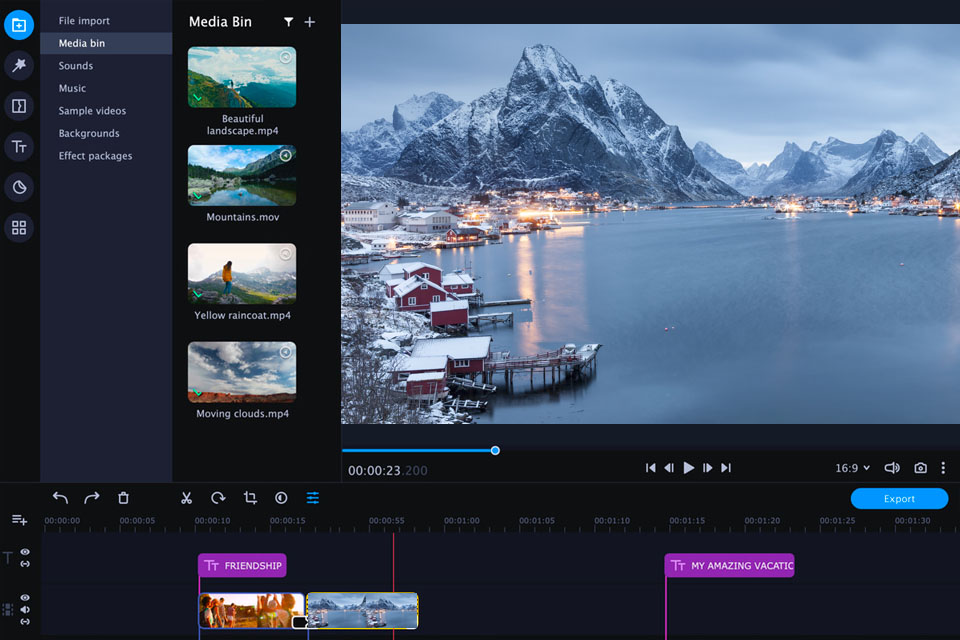Delete selected clip with trash icon
960x640 pixels.
pos(123,498)
